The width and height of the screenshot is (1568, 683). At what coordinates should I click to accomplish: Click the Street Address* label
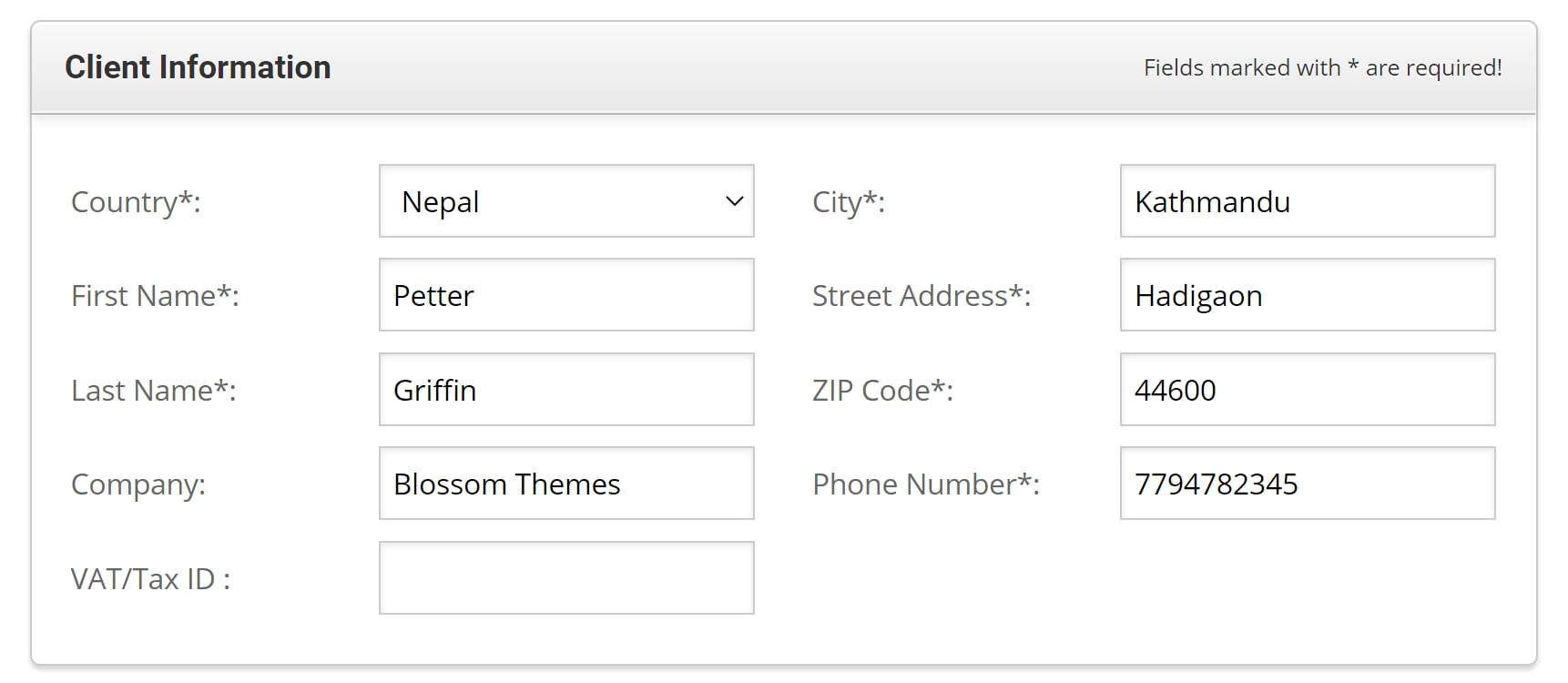[921, 296]
